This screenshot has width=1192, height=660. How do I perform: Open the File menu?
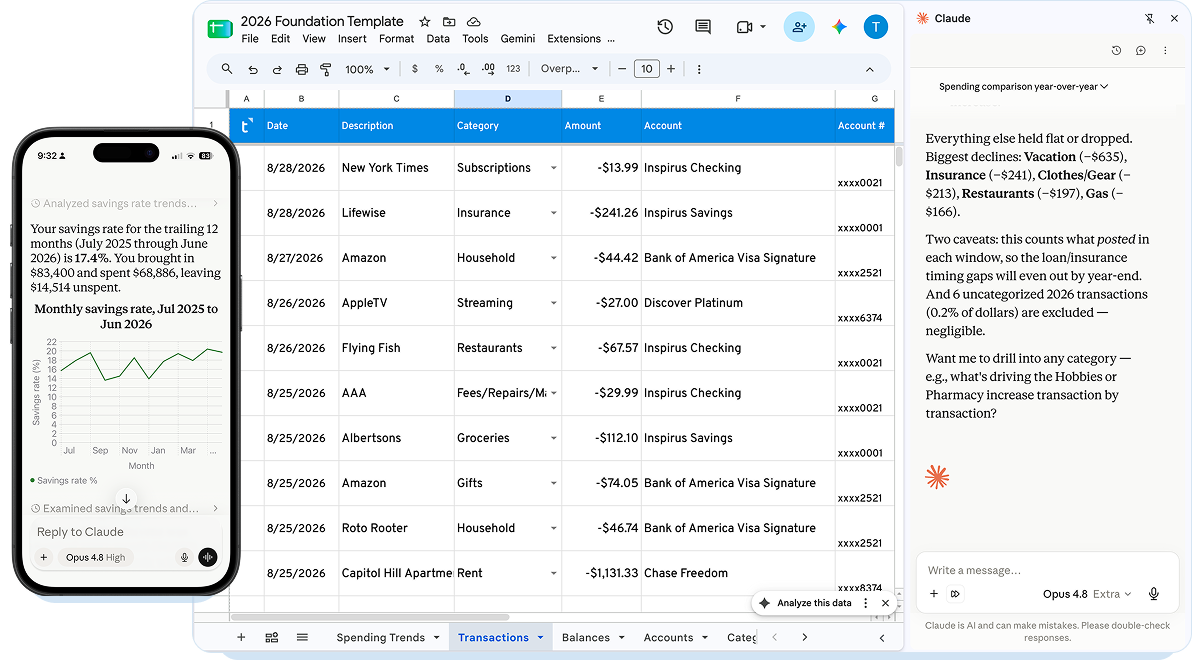coord(250,39)
